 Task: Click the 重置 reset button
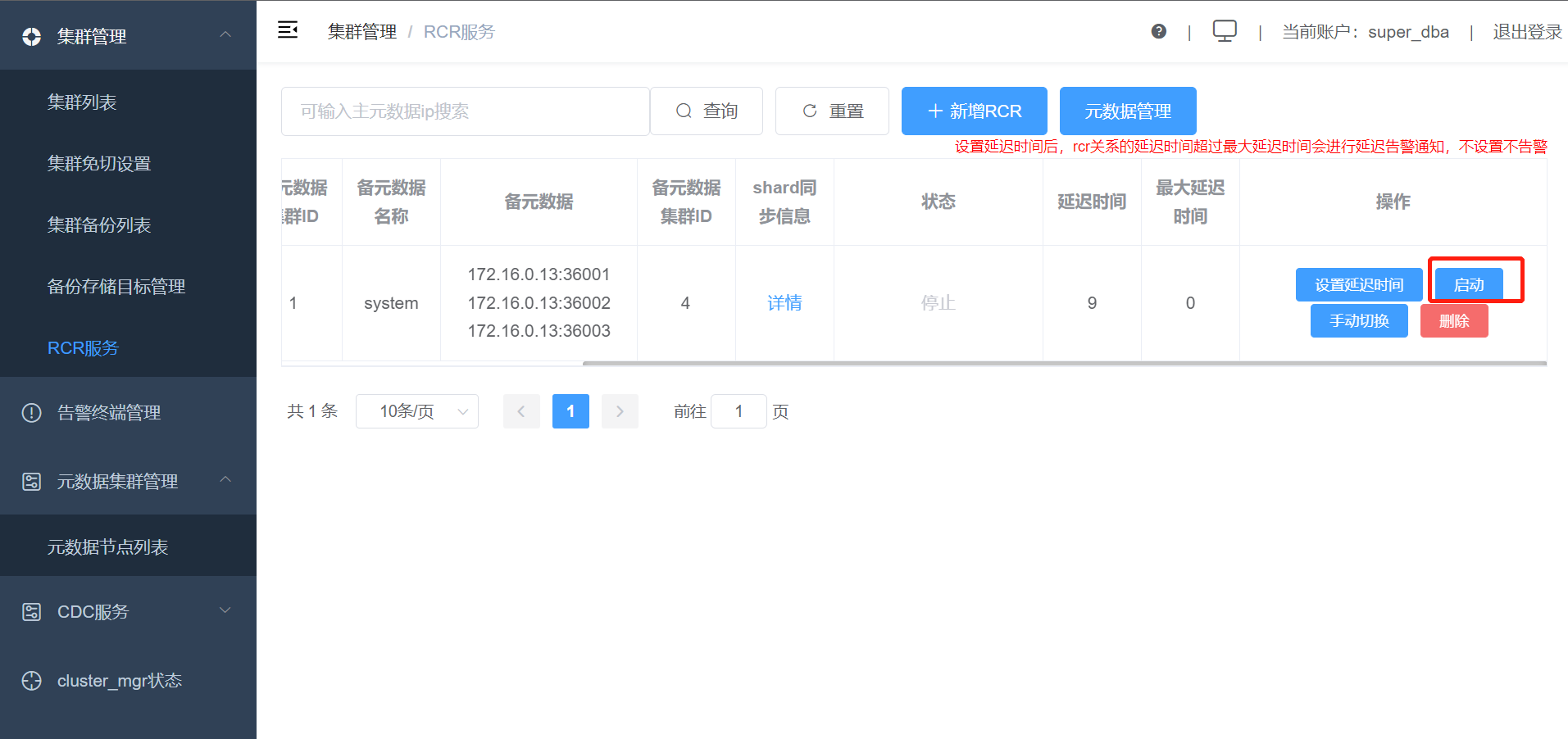tap(832, 111)
